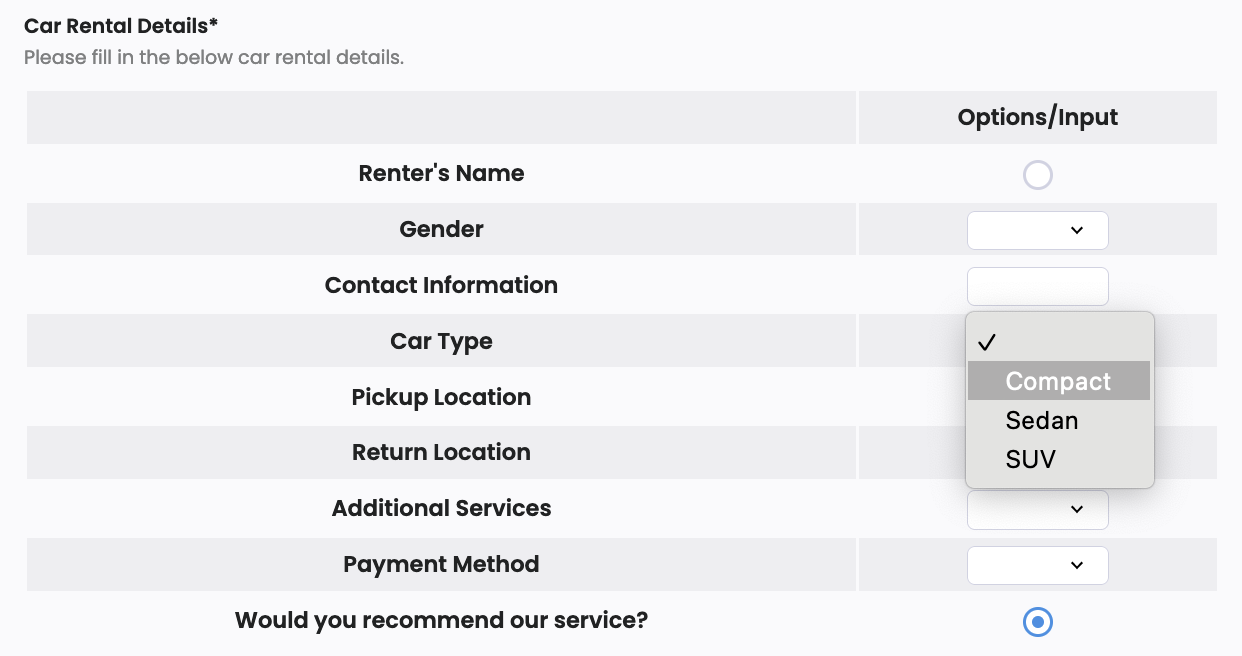
Task: Select the blank checkmarked option in the list
Action: [1059, 342]
